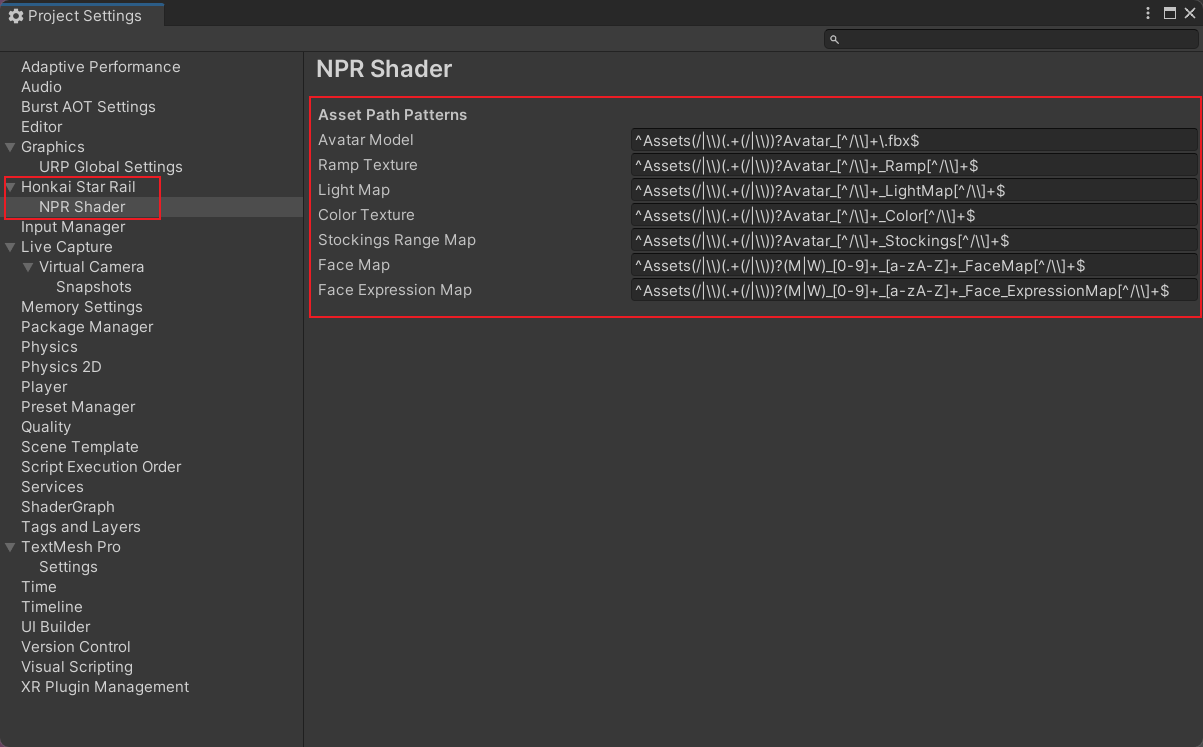The image size is (1203, 747).
Task: Open Quality settings
Action: click(x=46, y=427)
